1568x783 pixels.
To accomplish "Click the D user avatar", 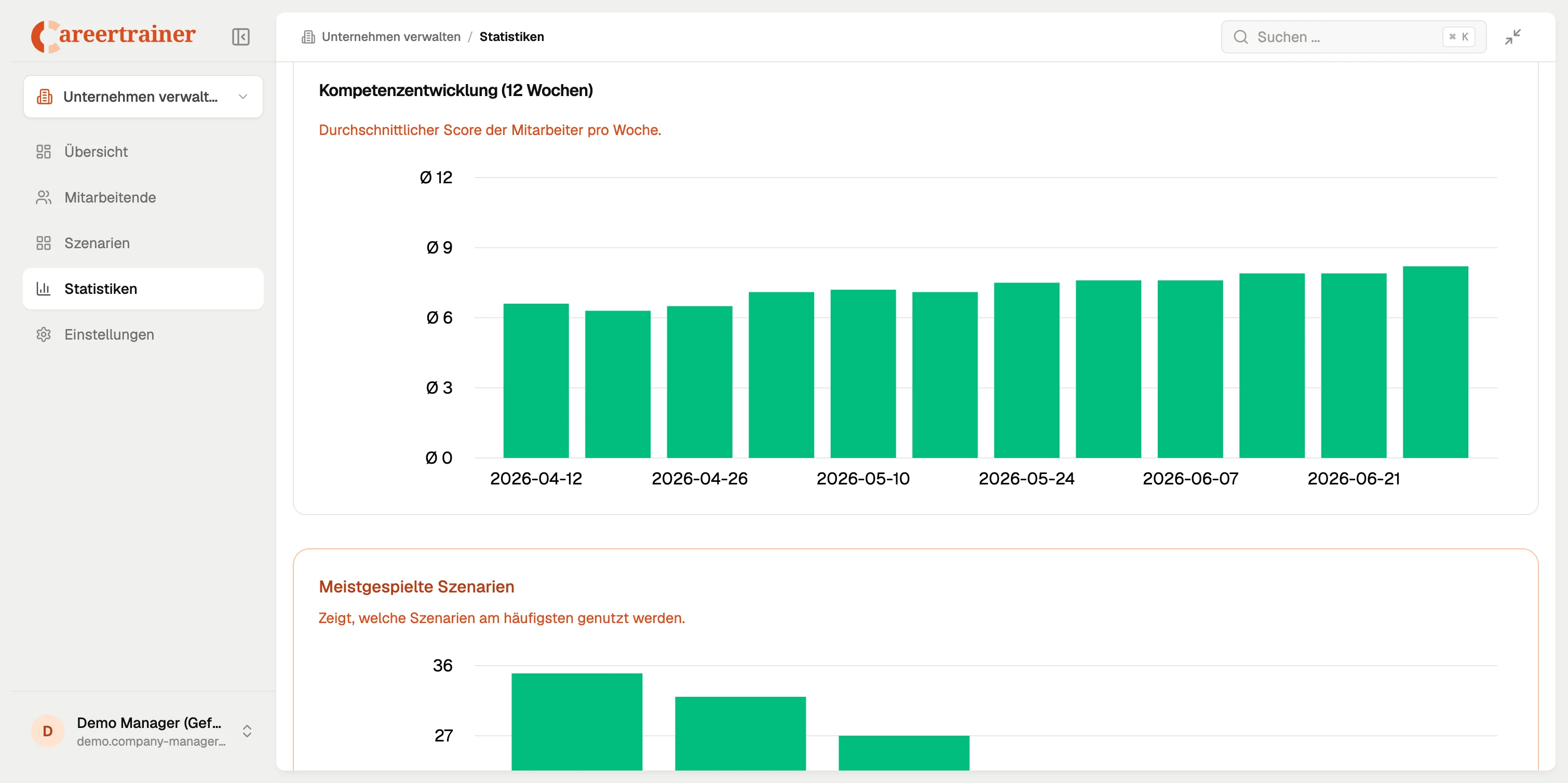I will pos(47,731).
